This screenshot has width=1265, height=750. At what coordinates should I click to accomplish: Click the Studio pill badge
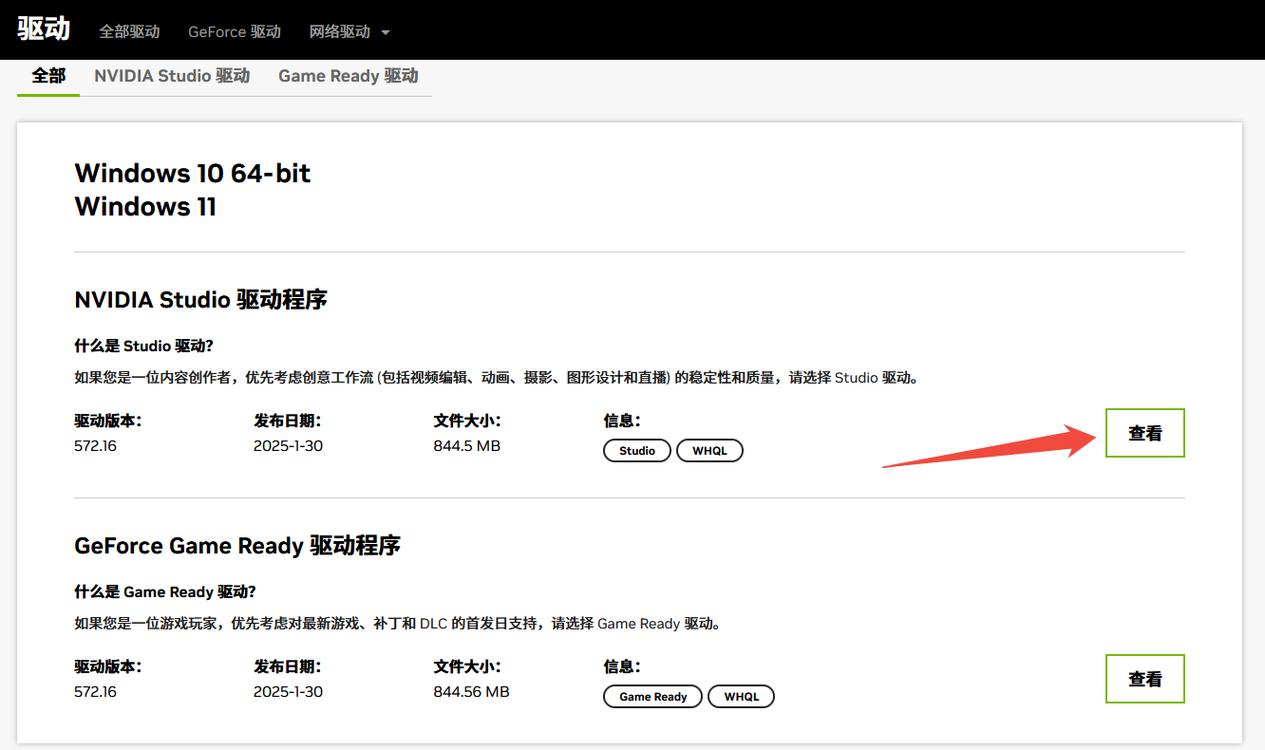tap(636, 450)
